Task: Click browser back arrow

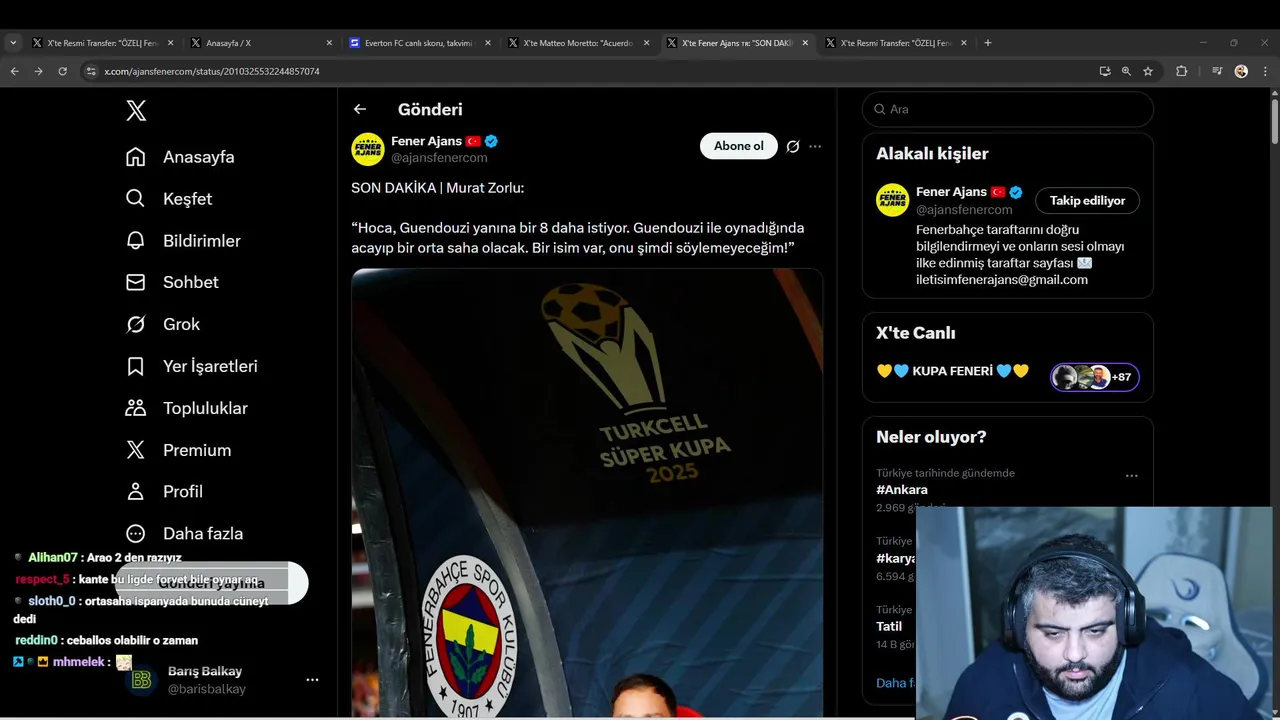Action: tap(14, 71)
